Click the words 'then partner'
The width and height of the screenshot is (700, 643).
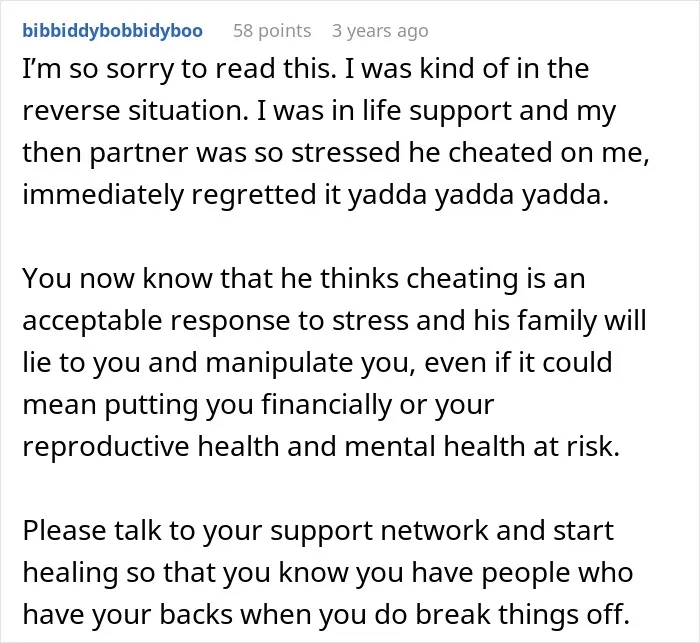pos(105,153)
